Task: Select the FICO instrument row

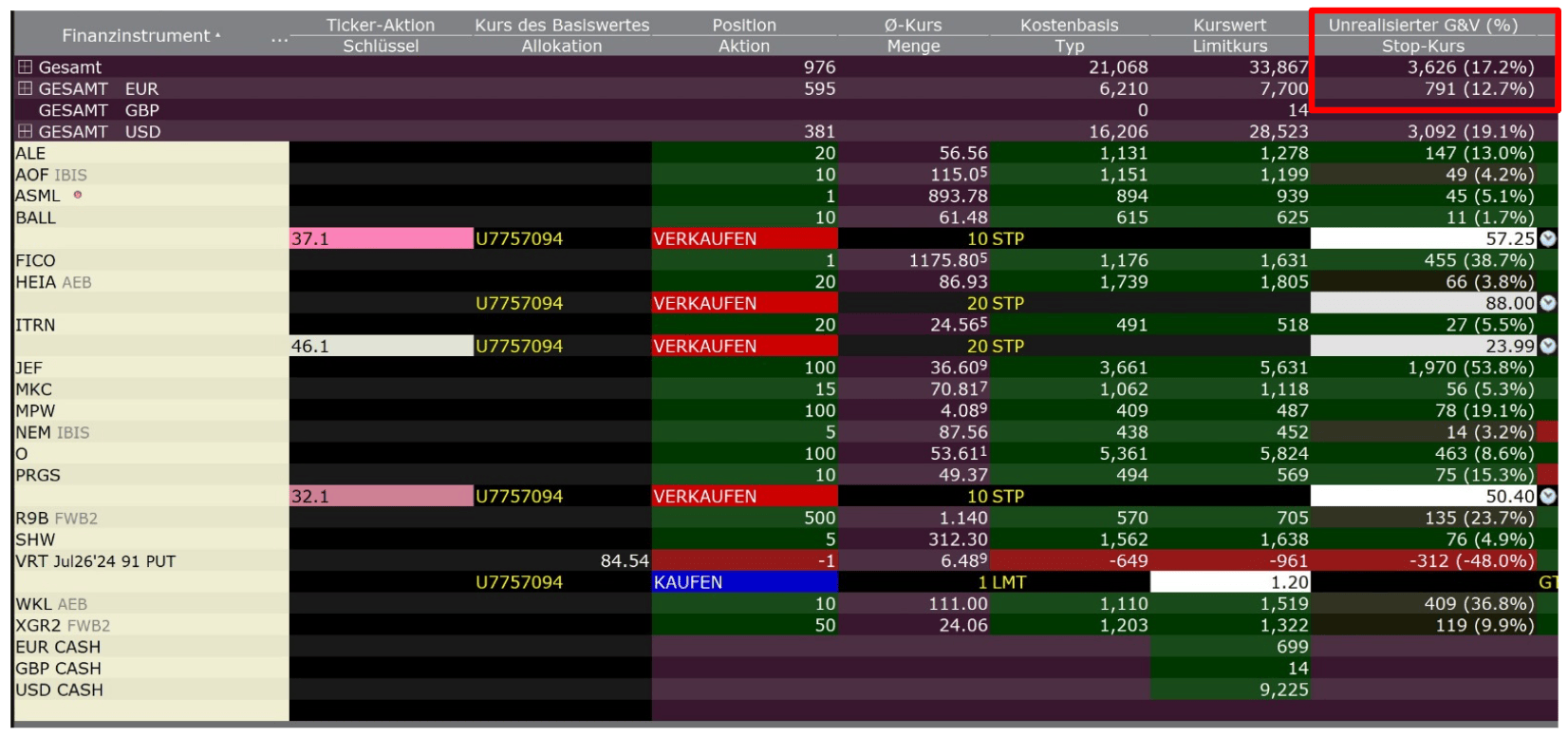Action: pyautogui.click(x=36, y=261)
